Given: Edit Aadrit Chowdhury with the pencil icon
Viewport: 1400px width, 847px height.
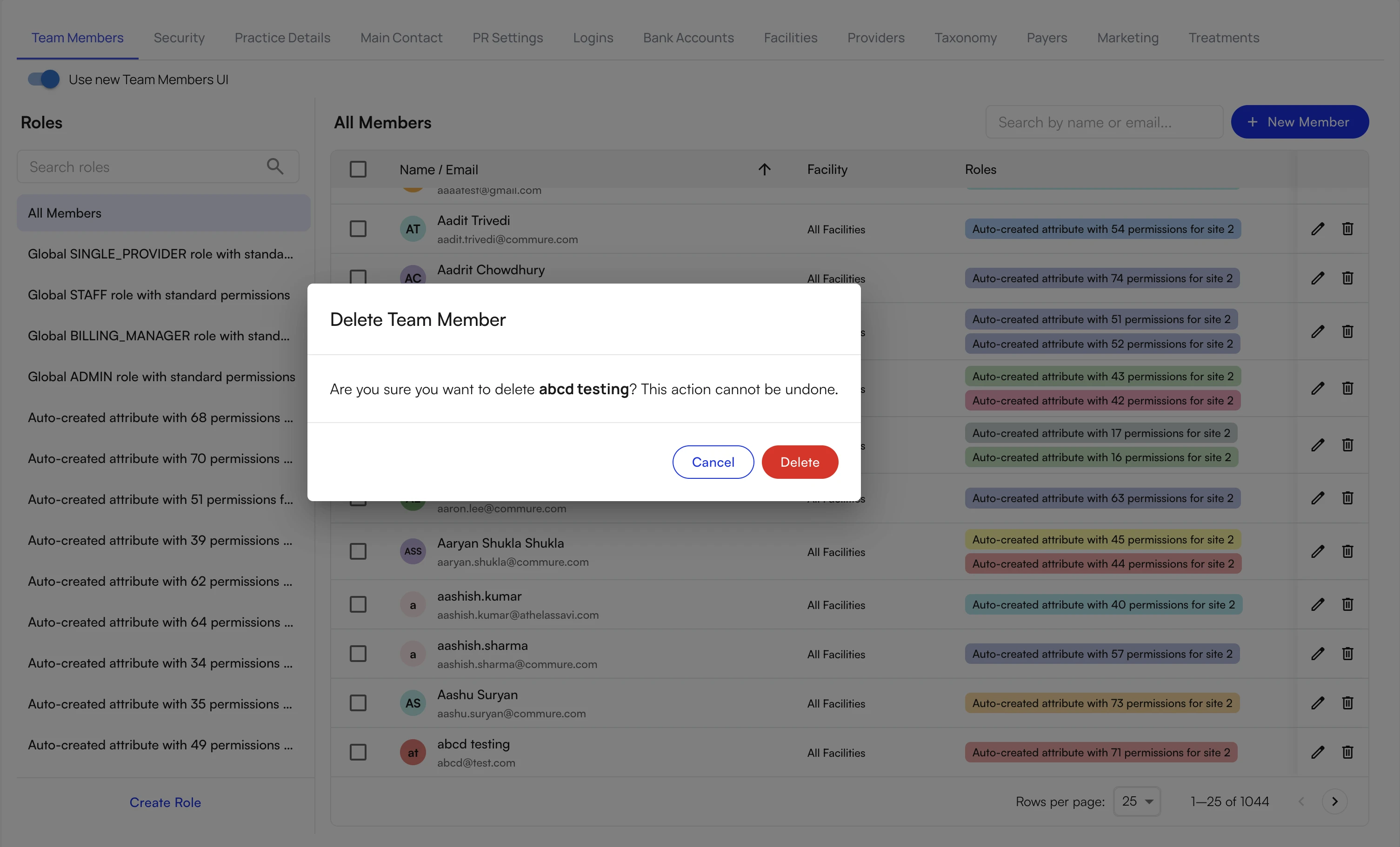Looking at the screenshot, I should pyautogui.click(x=1318, y=278).
